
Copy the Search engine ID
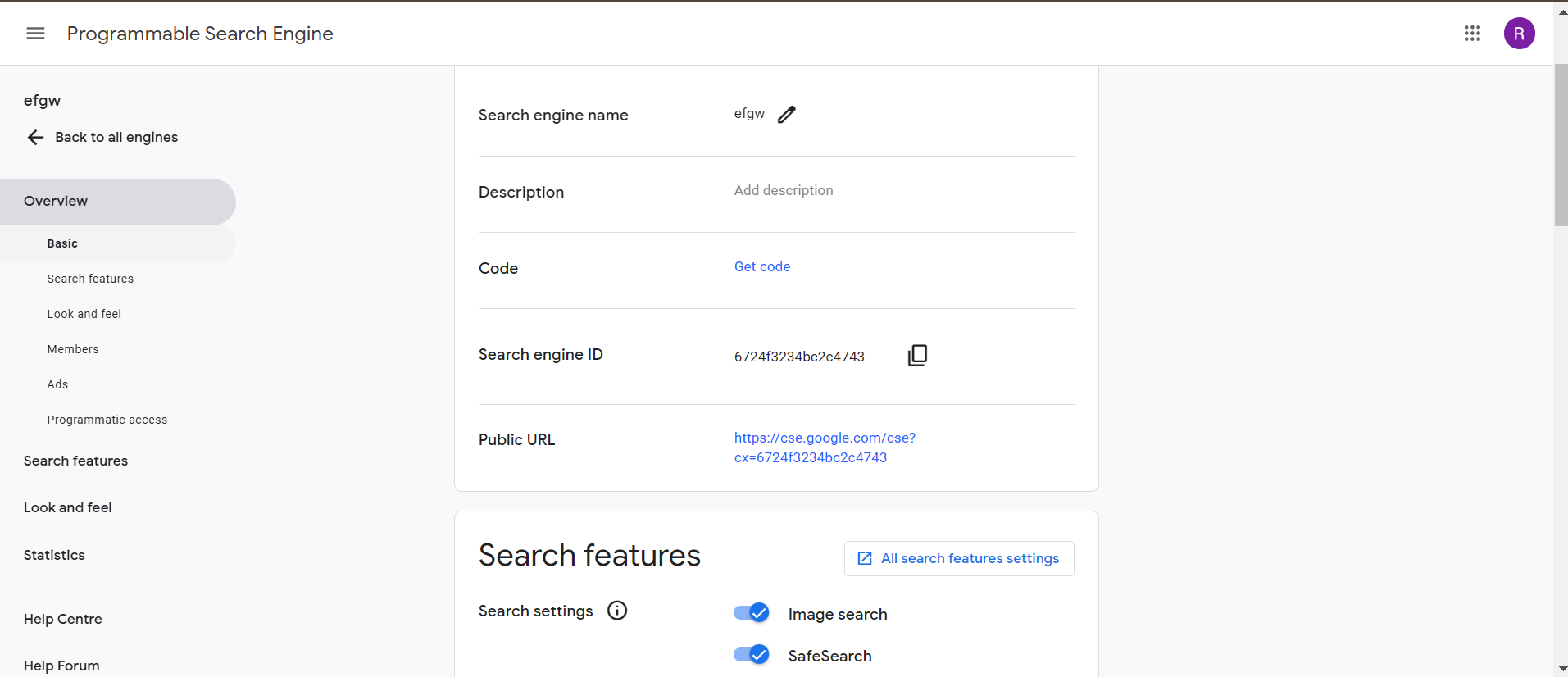tap(918, 355)
